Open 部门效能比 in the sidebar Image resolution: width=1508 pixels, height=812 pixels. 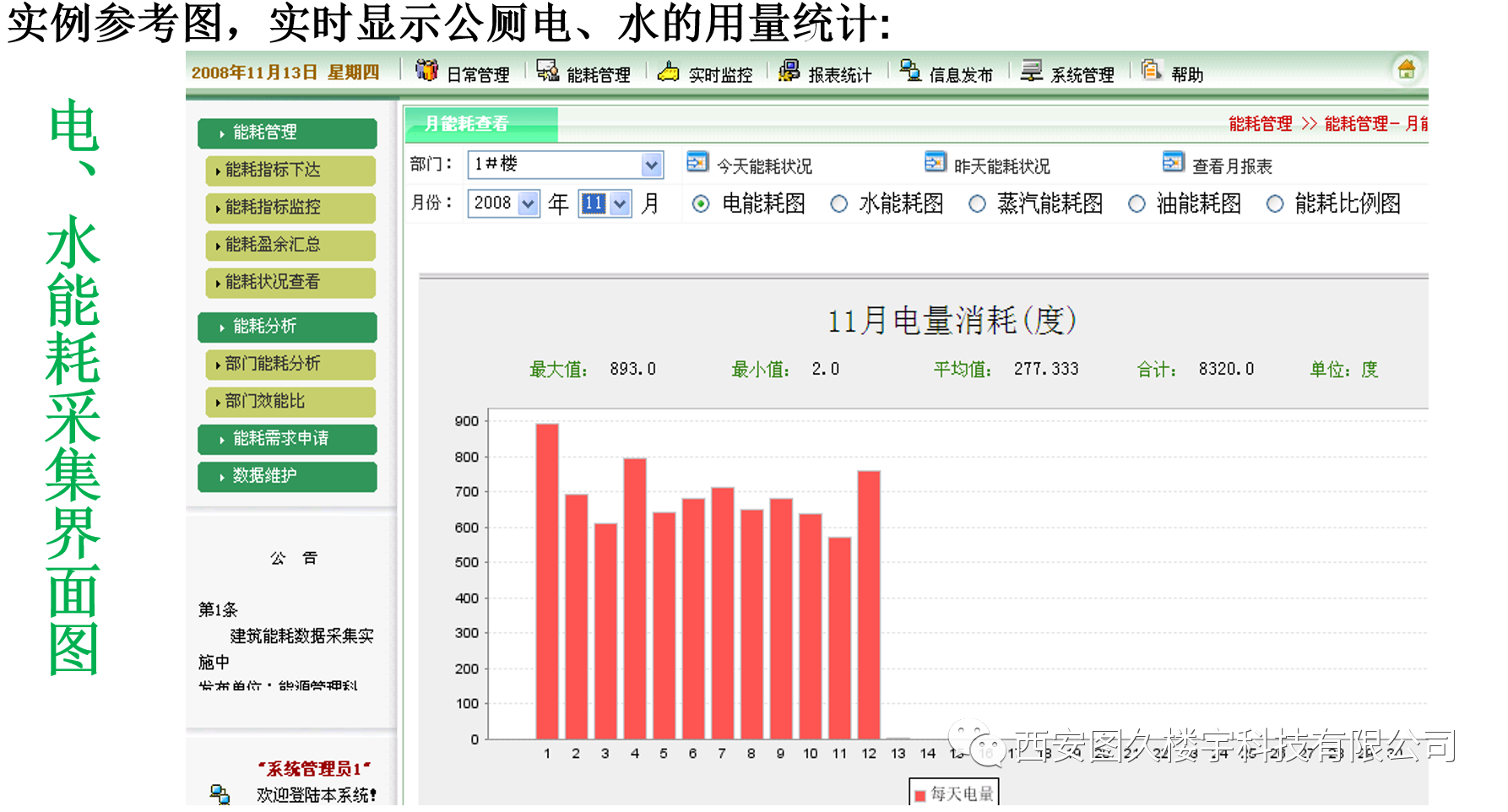[290, 402]
